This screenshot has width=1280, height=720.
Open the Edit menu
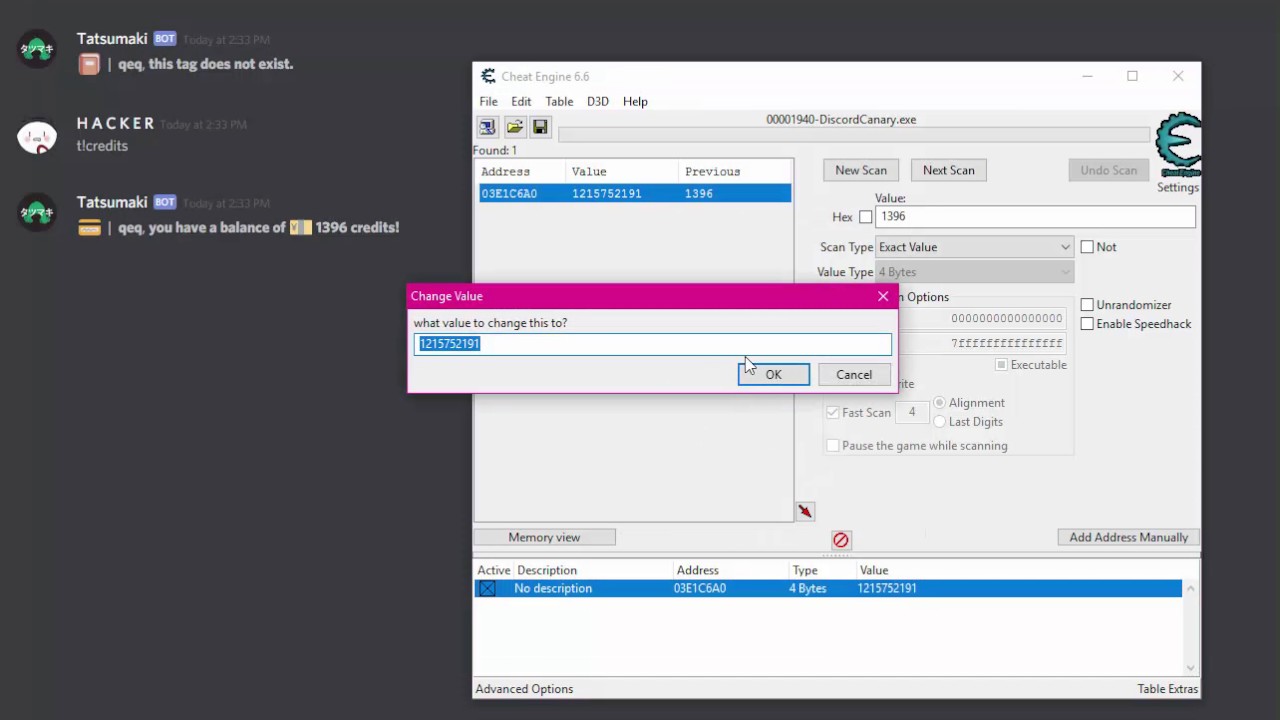(521, 101)
